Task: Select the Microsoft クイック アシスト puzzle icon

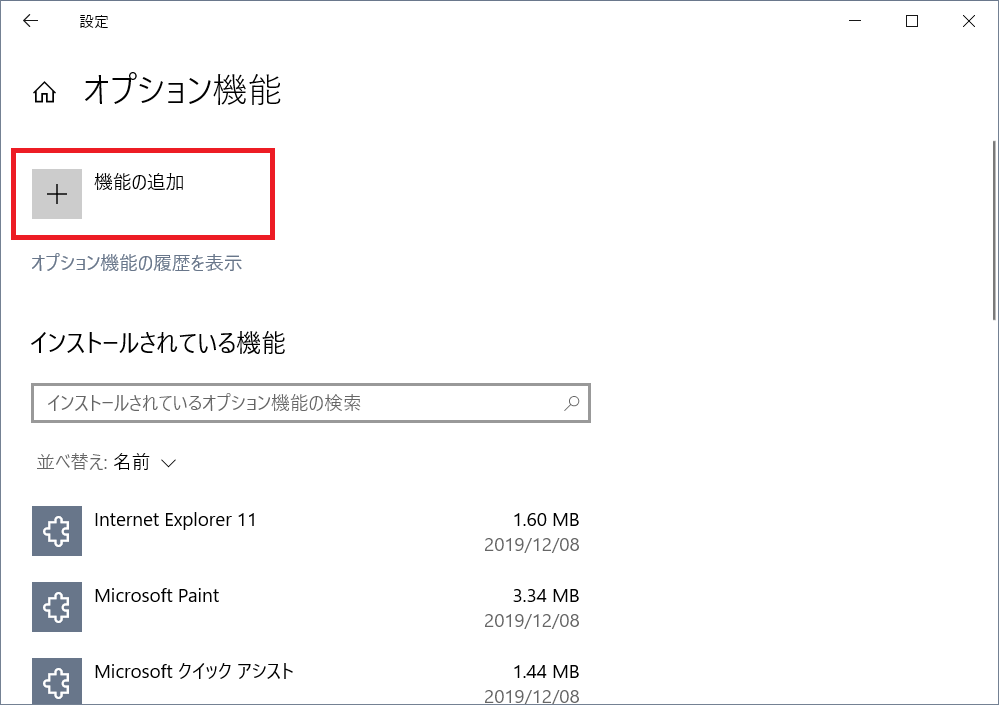Action: point(57,681)
